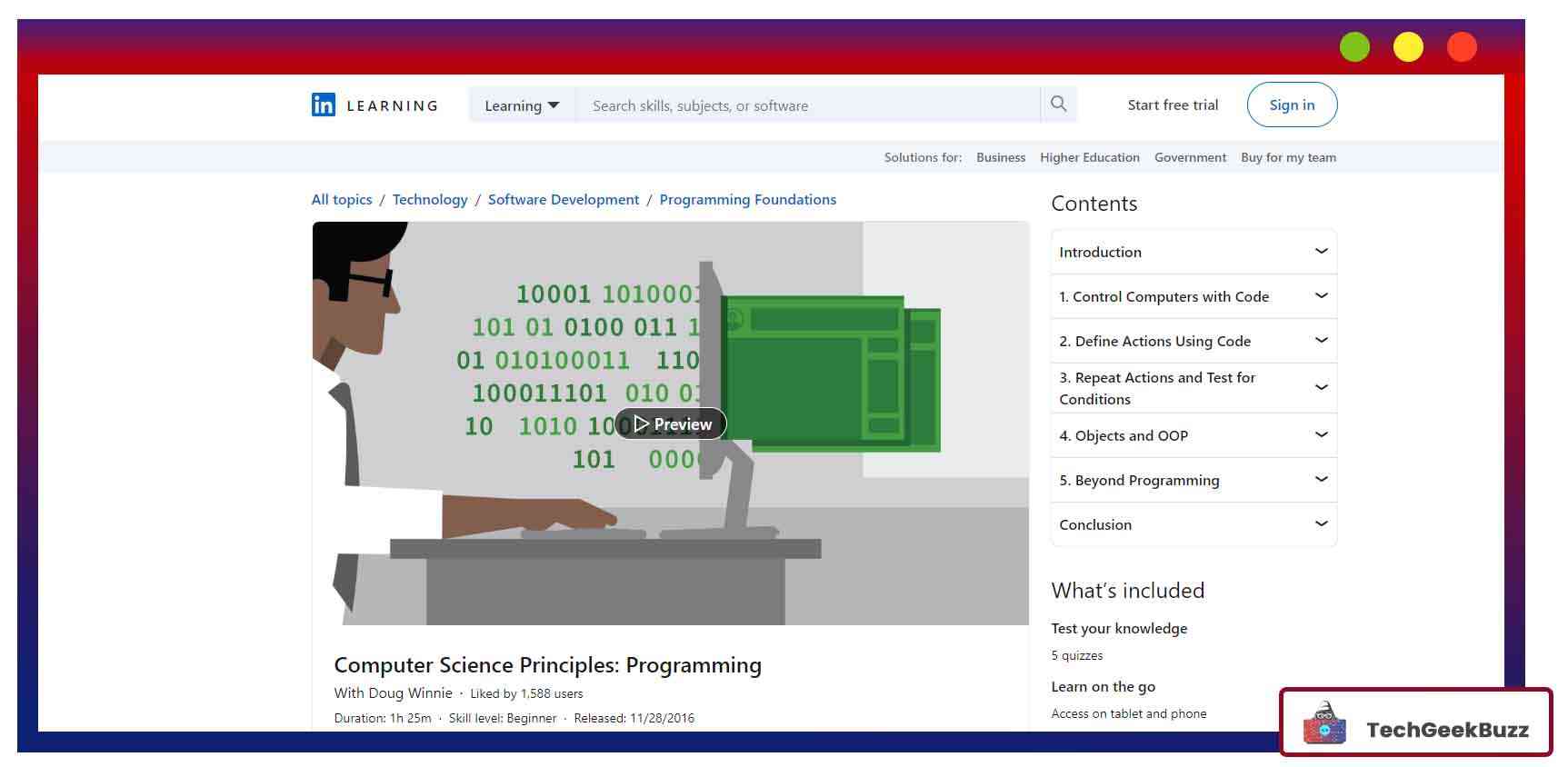Expand the Beyond Programming section
The image size is (1568, 767).
(x=1193, y=480)
